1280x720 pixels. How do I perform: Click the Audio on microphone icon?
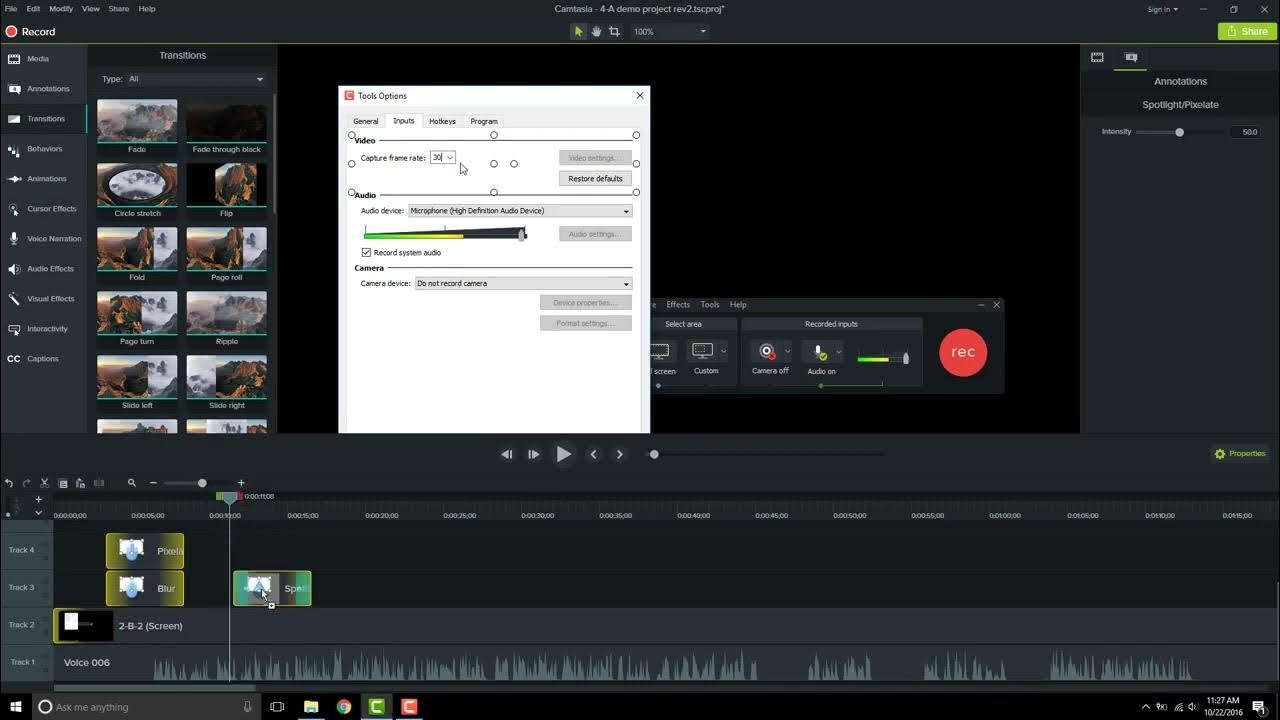click(819, 352)
